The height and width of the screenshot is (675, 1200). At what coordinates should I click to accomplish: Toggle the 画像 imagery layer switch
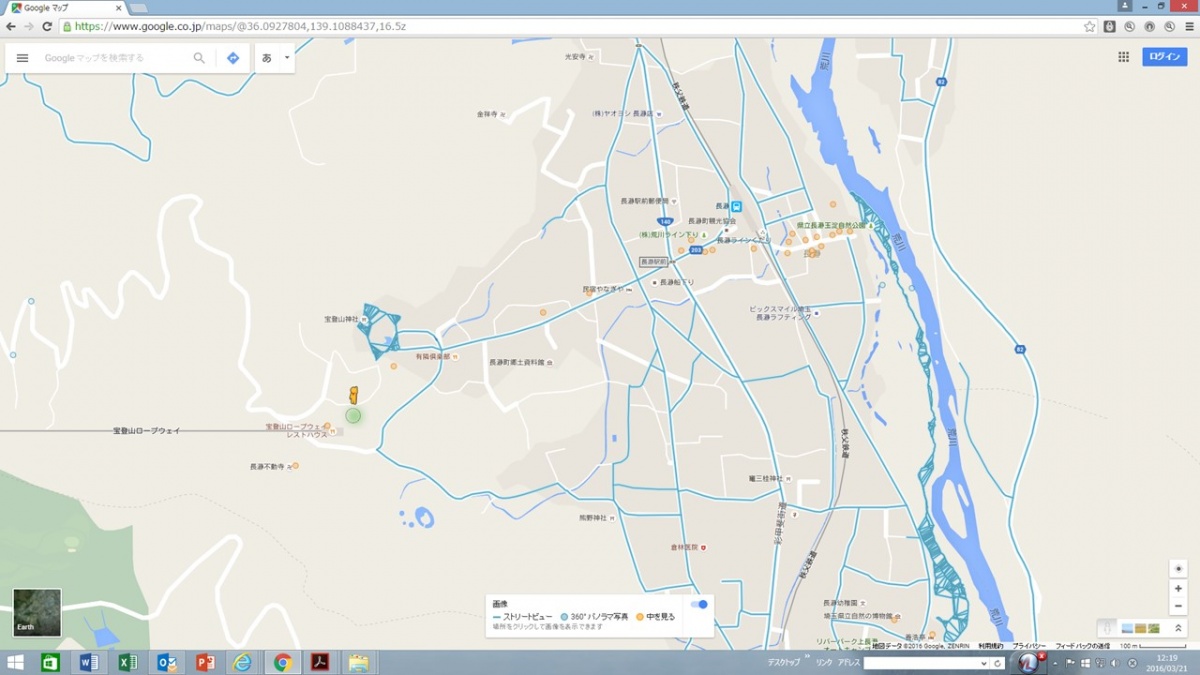[699, 604]
